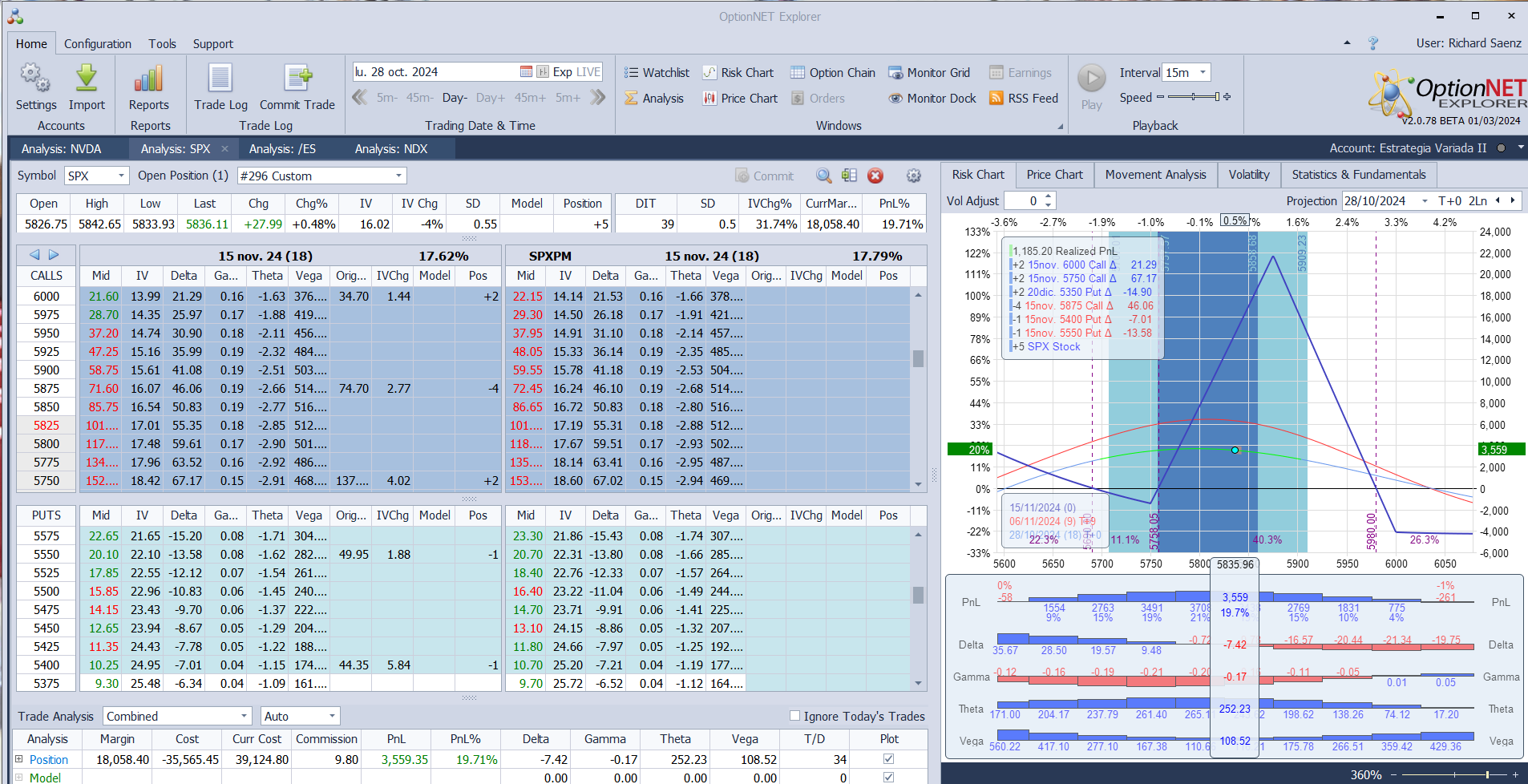Switch to the Analysis: NVDA tab
The height and width of the screenshot is (784, 1528).
(x=62, y=148)
